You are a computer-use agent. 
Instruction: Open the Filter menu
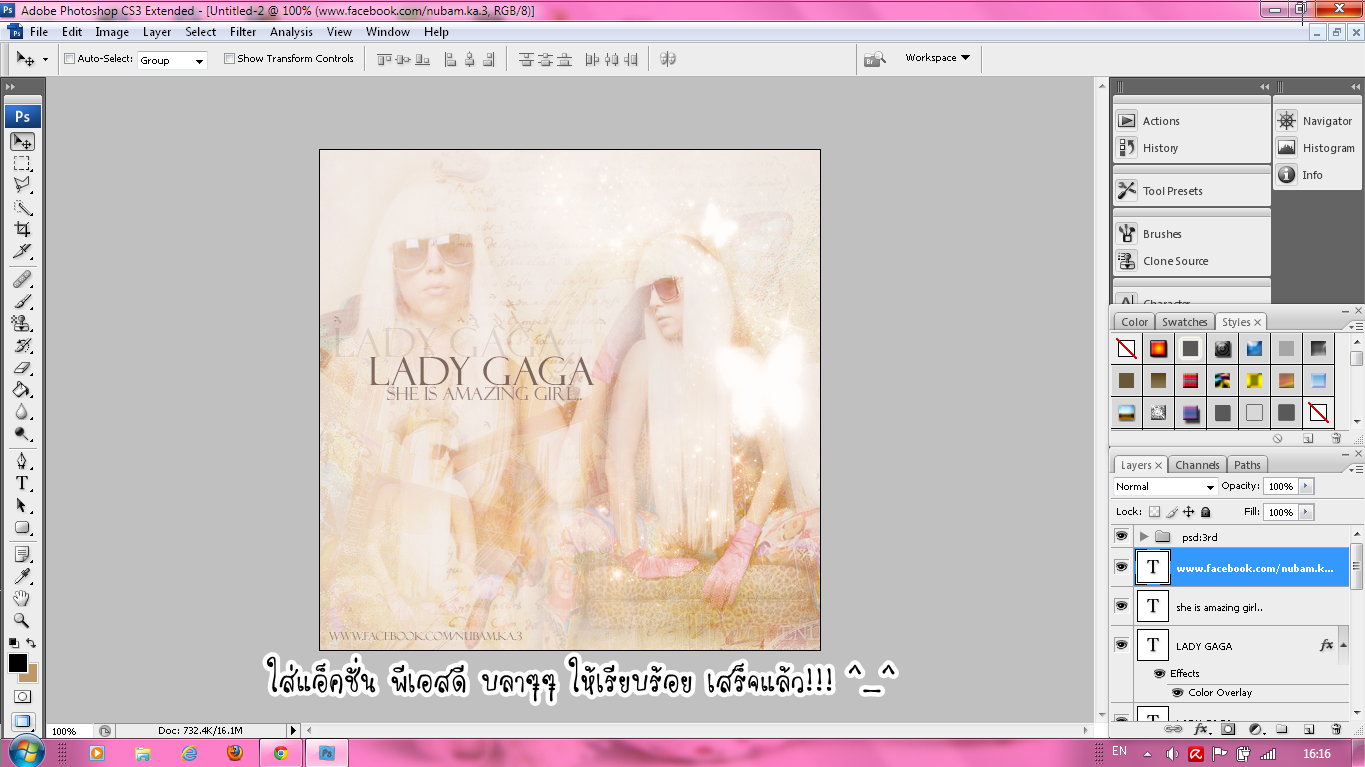pos(243,32)
